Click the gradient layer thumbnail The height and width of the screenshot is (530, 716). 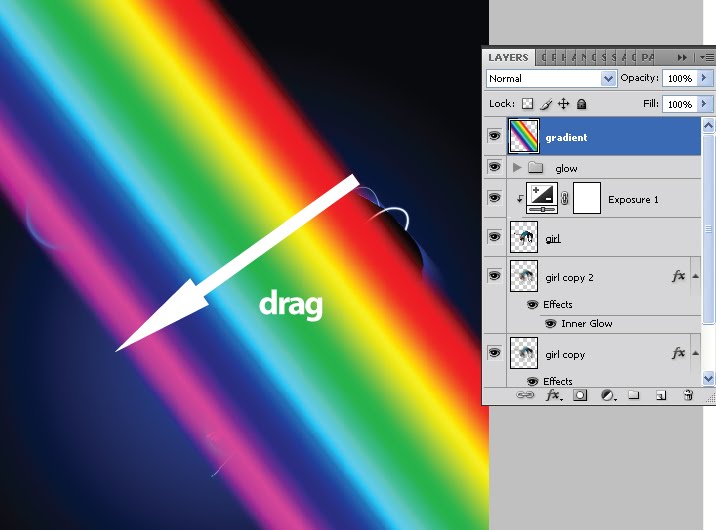click(x=524, y=136)
